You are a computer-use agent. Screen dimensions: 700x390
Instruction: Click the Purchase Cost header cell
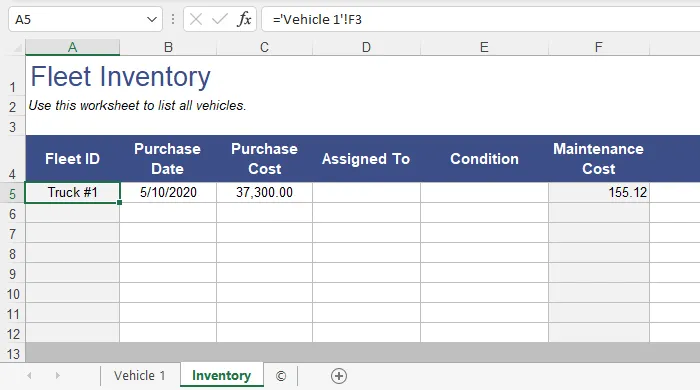point(264,159)
